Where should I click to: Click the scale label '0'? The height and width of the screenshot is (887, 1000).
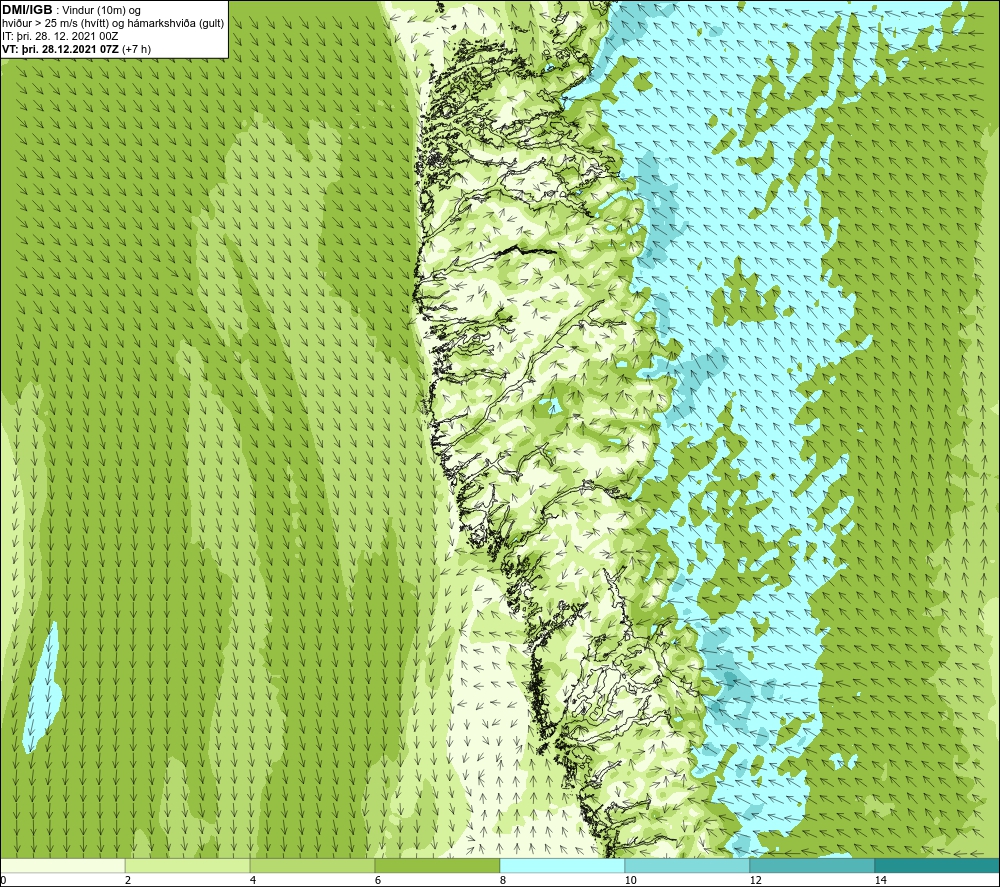(3, 880)
